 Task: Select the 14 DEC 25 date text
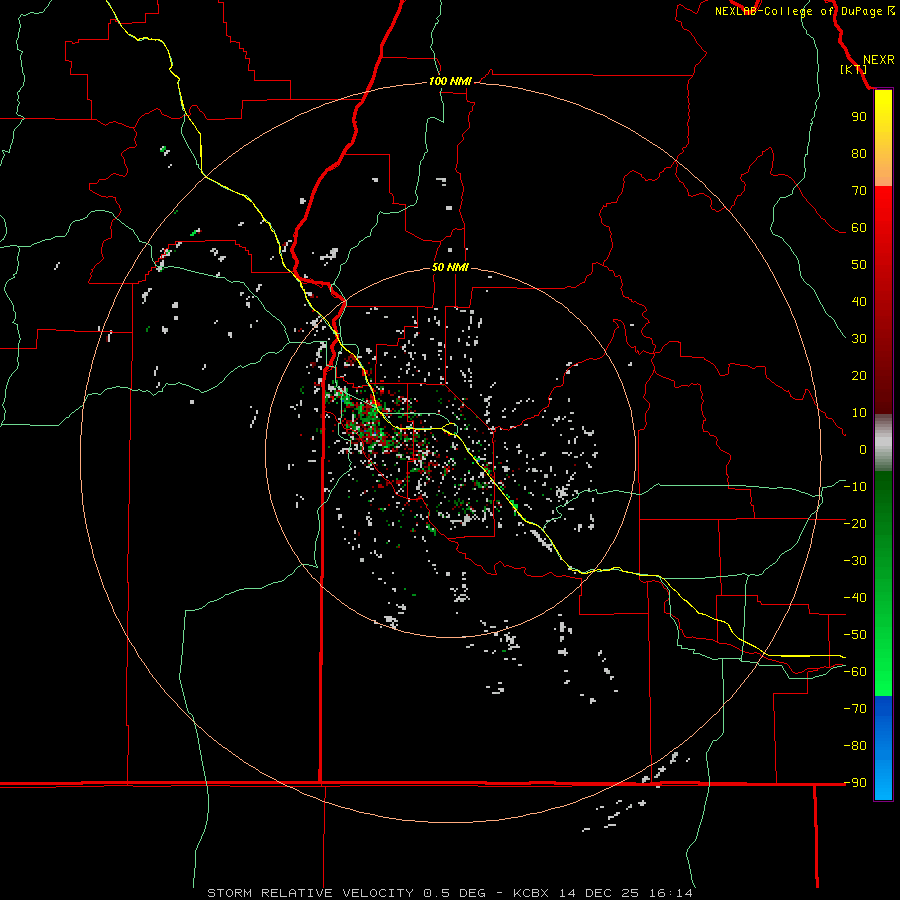click(x=599, y=893)
